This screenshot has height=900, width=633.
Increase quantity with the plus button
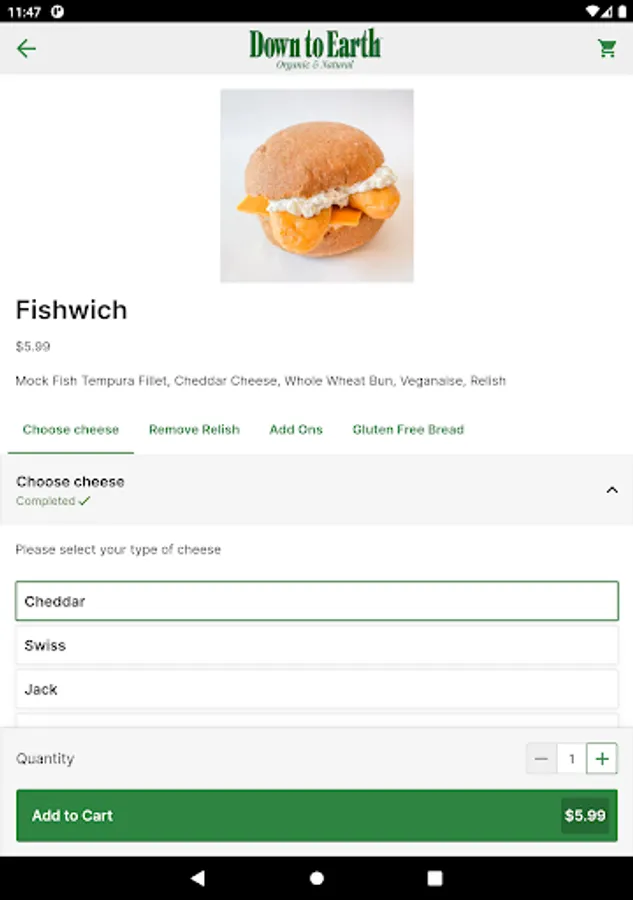(x=601, y=758)
